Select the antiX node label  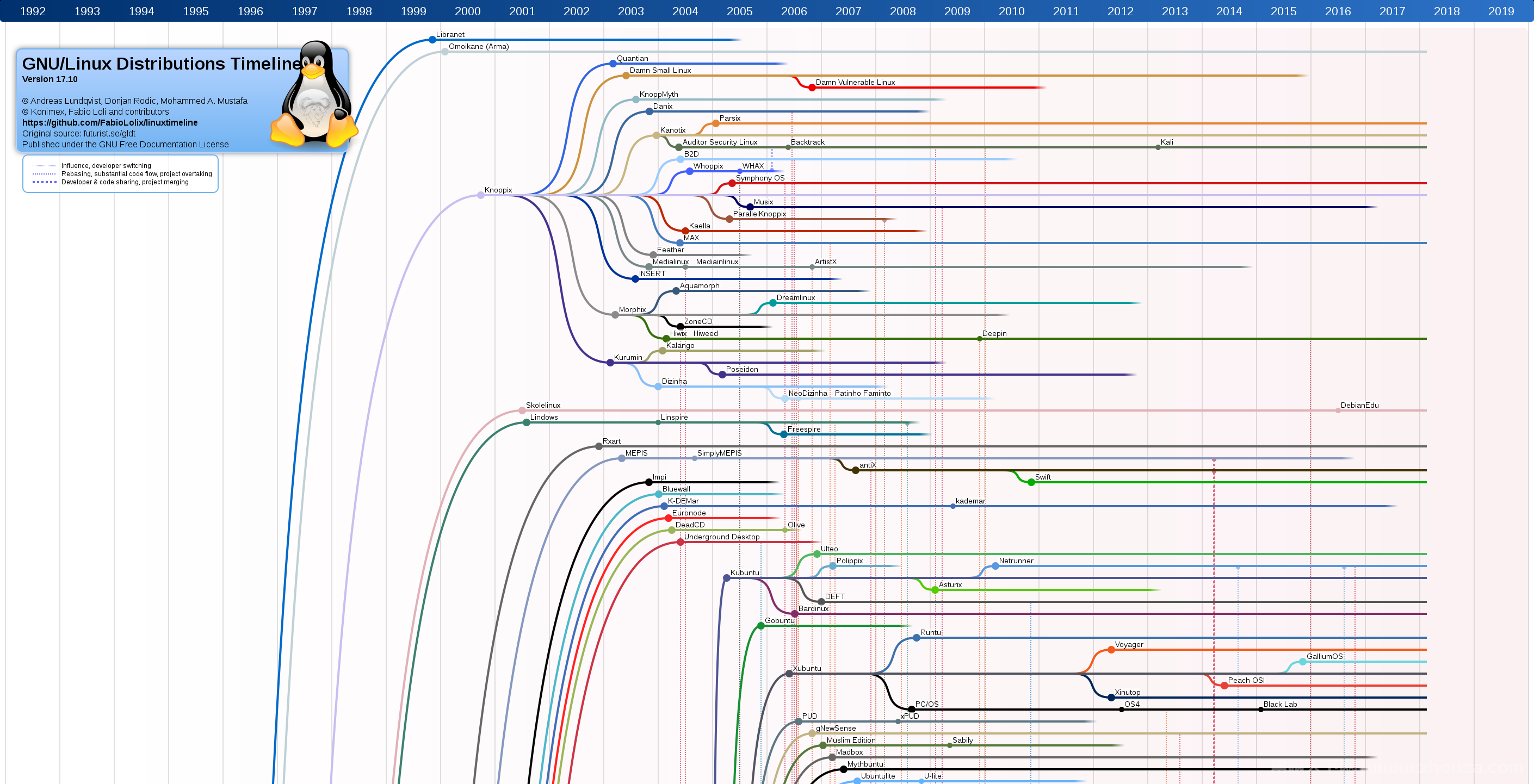[x=868, y=465]
